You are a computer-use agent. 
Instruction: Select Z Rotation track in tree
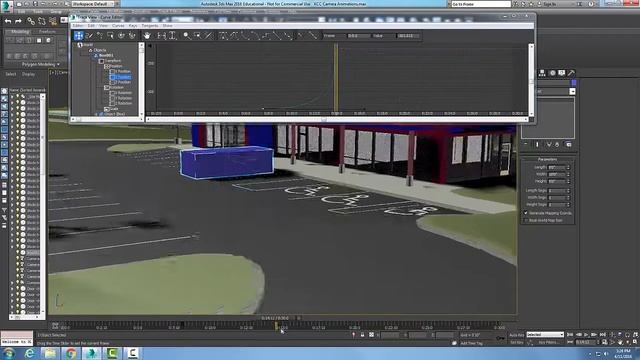click(x=120, y=103)
